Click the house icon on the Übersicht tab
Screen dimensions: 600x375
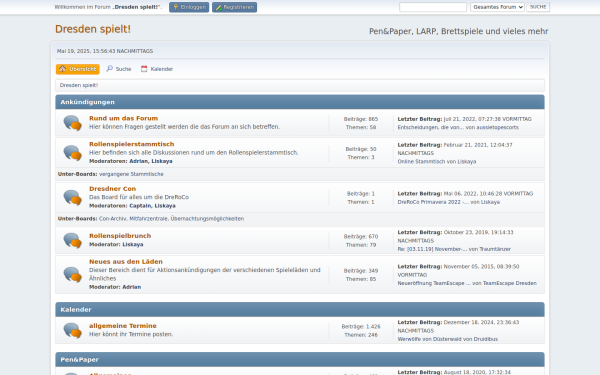click(63, 69)
